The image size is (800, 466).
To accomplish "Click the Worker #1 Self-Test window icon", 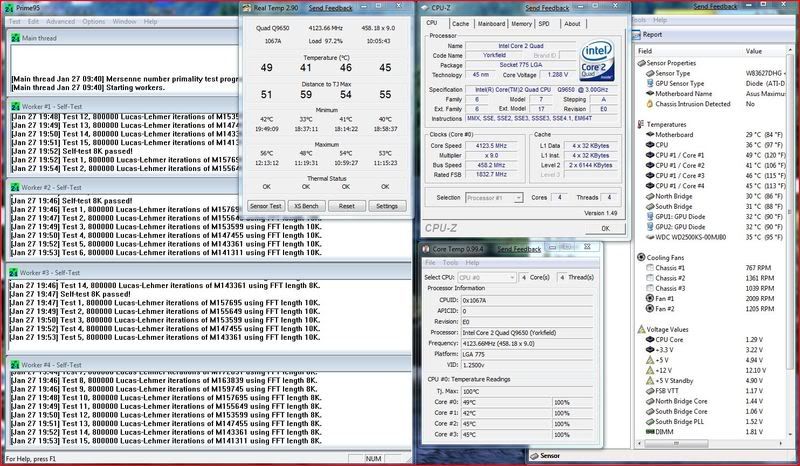I will click(x=15, y=107).
